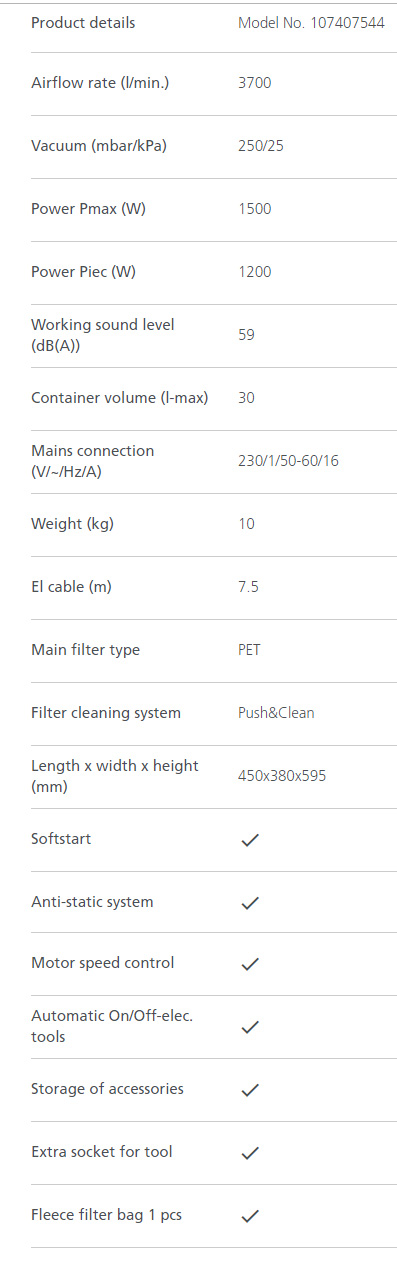Click the Automatic On/Off-elec. tools checkmark

pos(250,1027)
